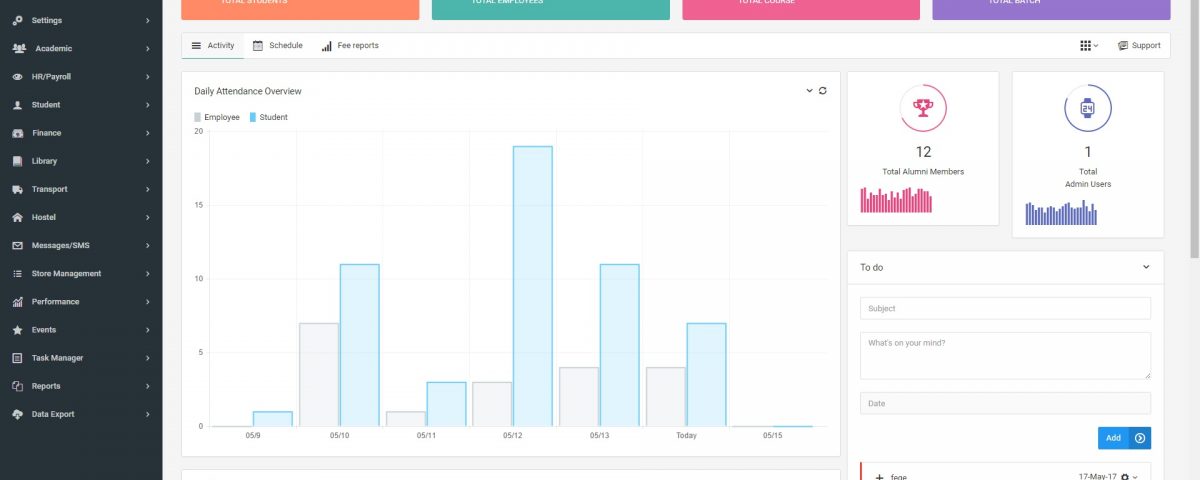The width and height of the screenshot is (1200, 480).
Task: Click the 05/12 Student attendance bar
Action: click(532, 286)
